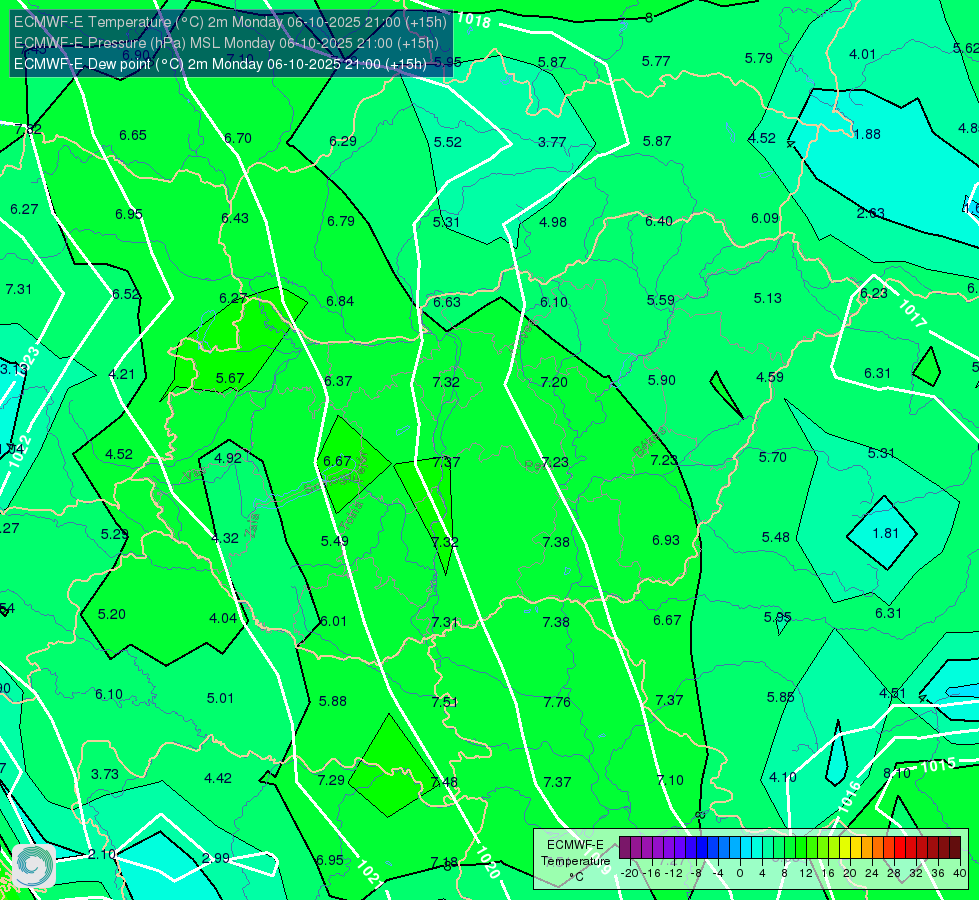Click the temperature value '3.73'
The image size is (979, 900).
105,774
